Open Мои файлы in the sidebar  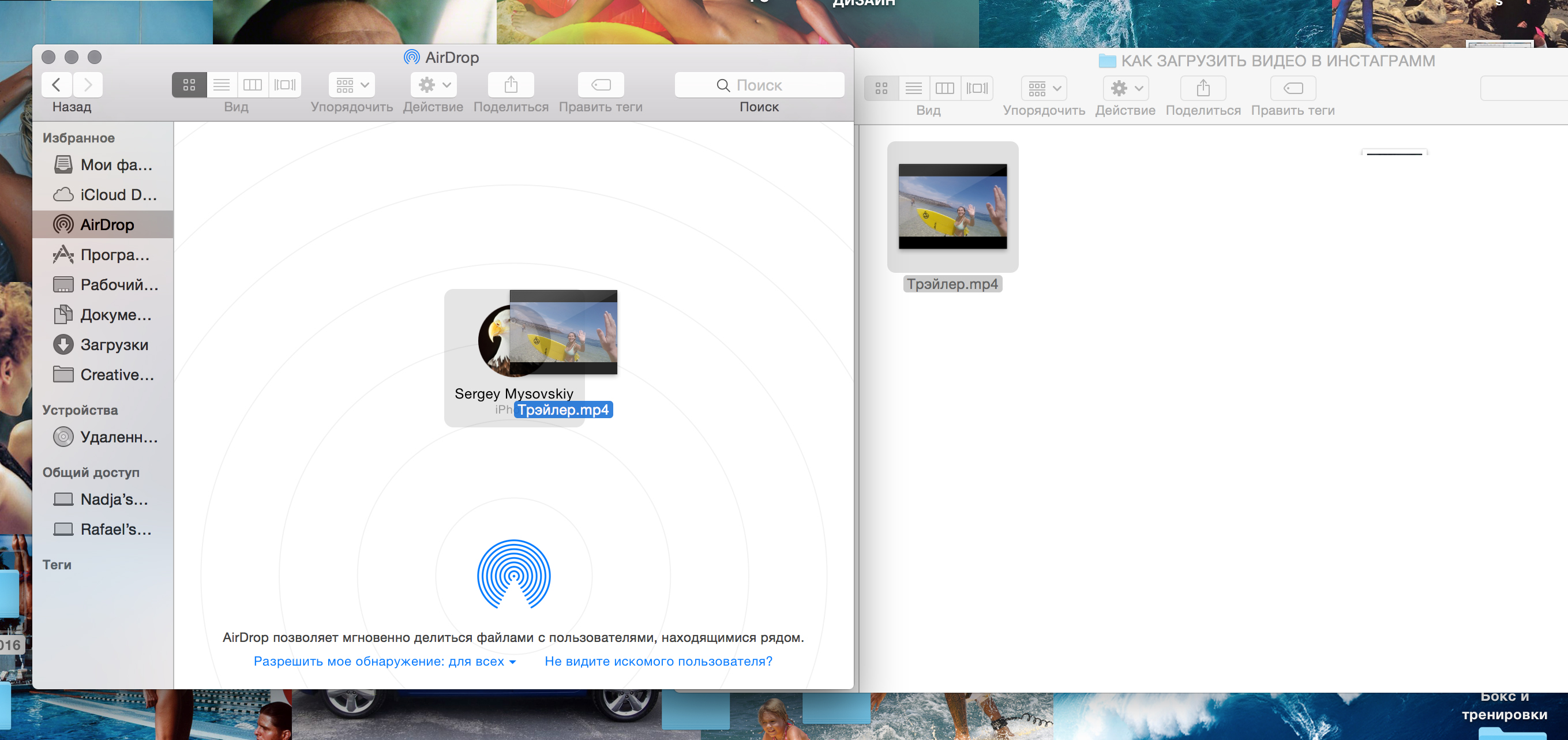(x=103, y=165)
